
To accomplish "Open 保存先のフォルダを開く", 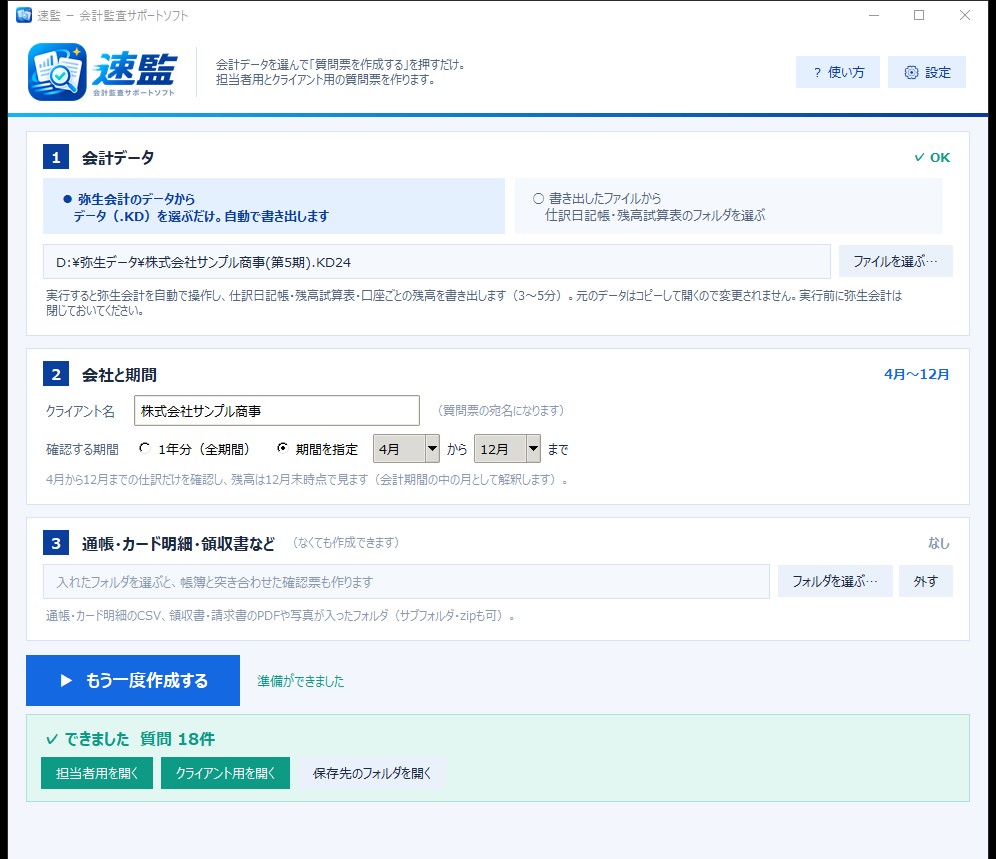I will tap(372, 773).
